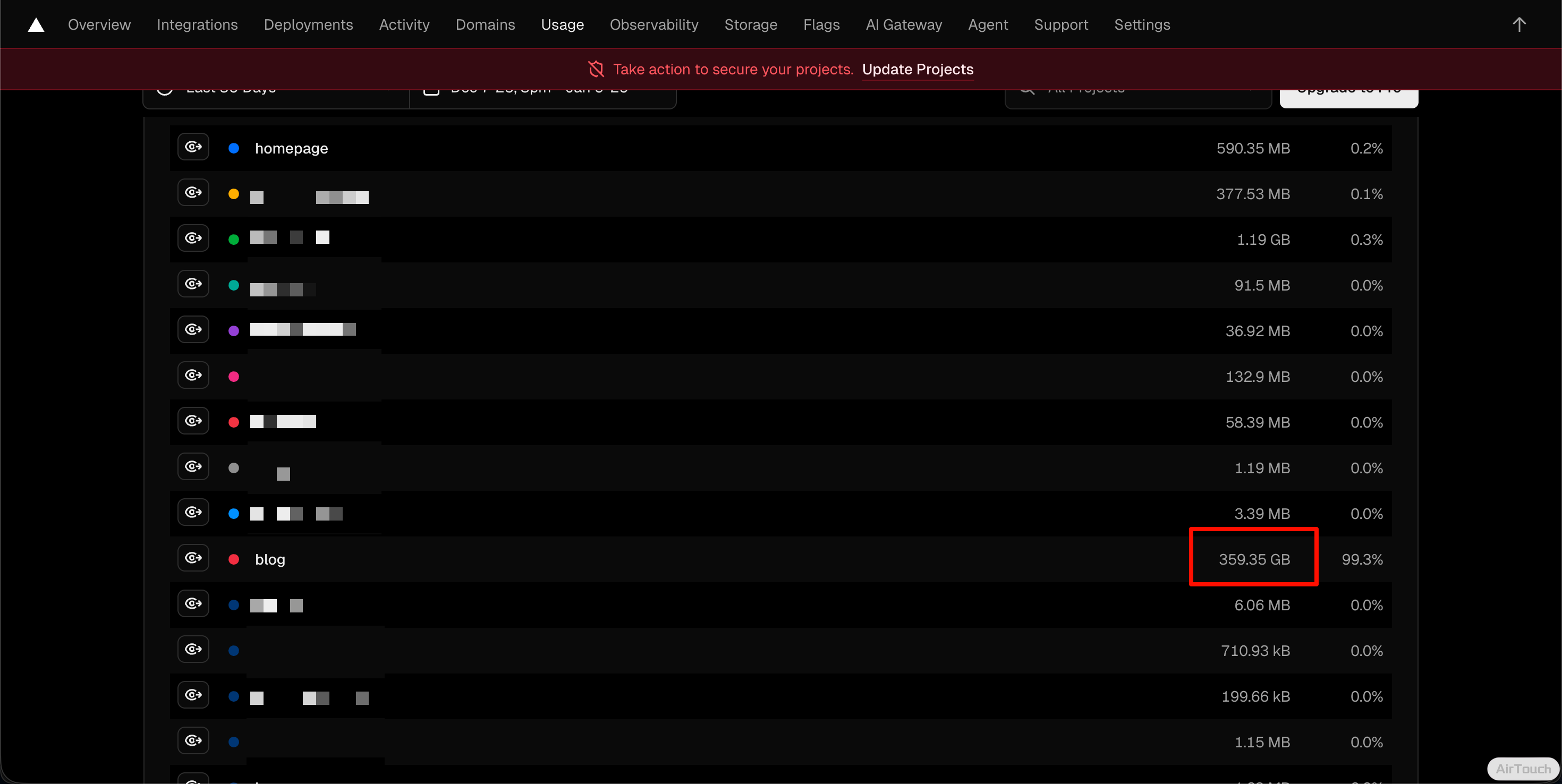This screenshot has width=1562, height=784.
Task: Click focus icon on the 132.9 MB row
Action: click(x=193, y=376)
